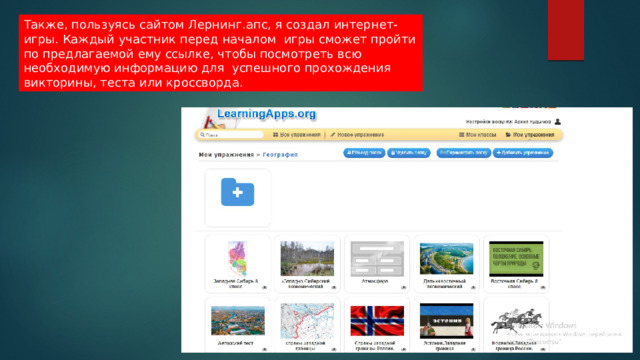The width and height of the screenshot is (640, 360).
Task: Click the blue new-folder plus icon
Action: click(238, 192)
